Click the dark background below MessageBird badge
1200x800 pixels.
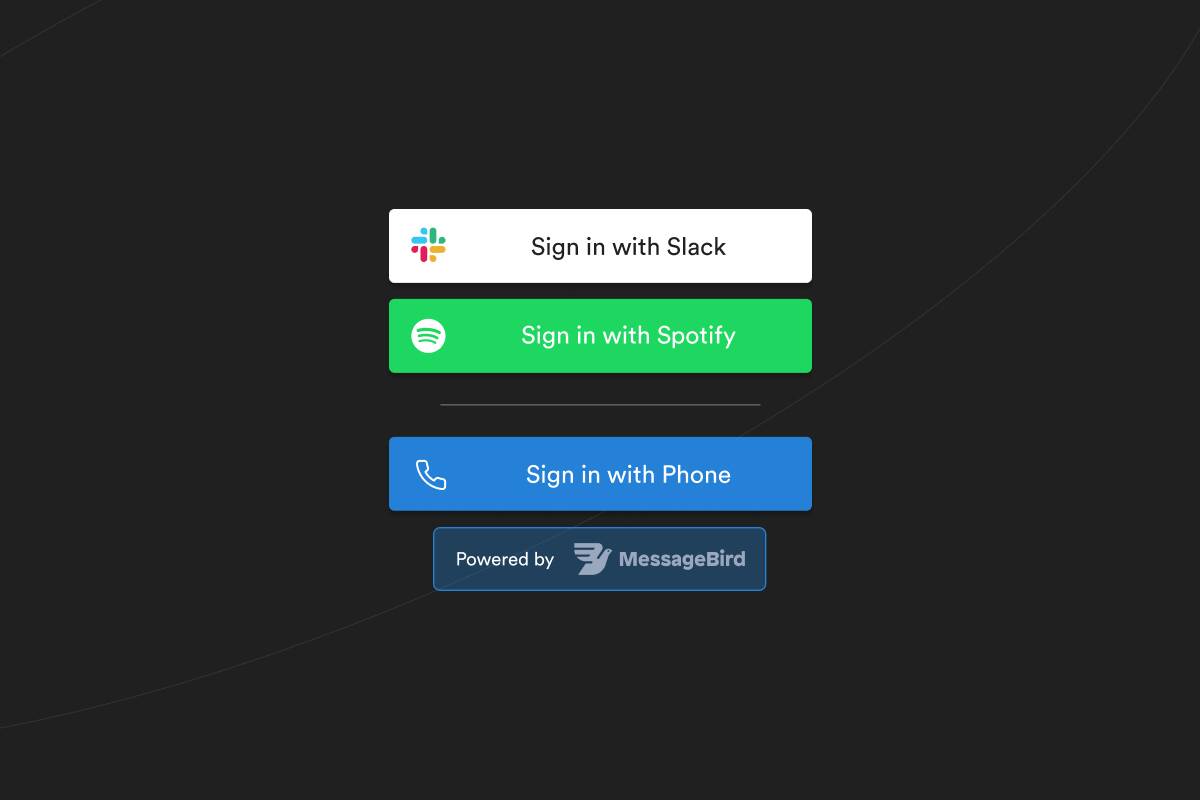(x=600, y=690)
